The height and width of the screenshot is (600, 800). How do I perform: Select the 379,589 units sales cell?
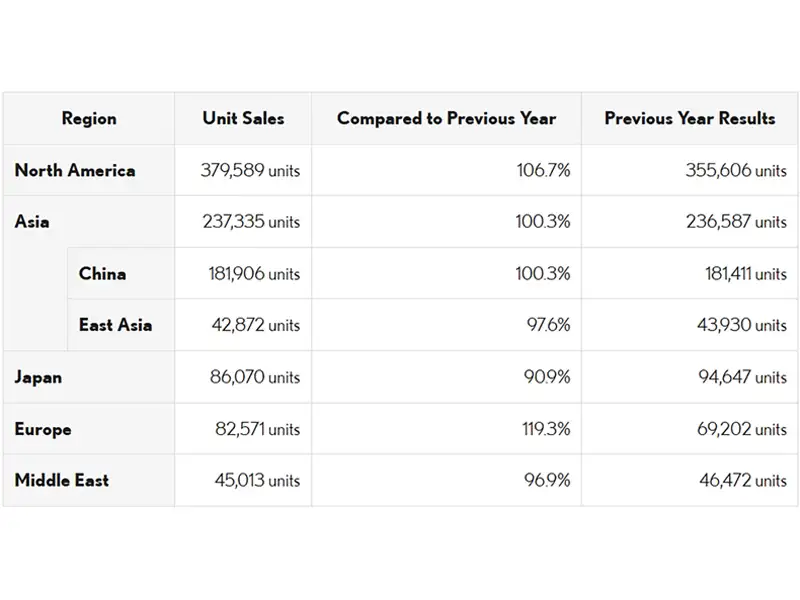[250, 170]
